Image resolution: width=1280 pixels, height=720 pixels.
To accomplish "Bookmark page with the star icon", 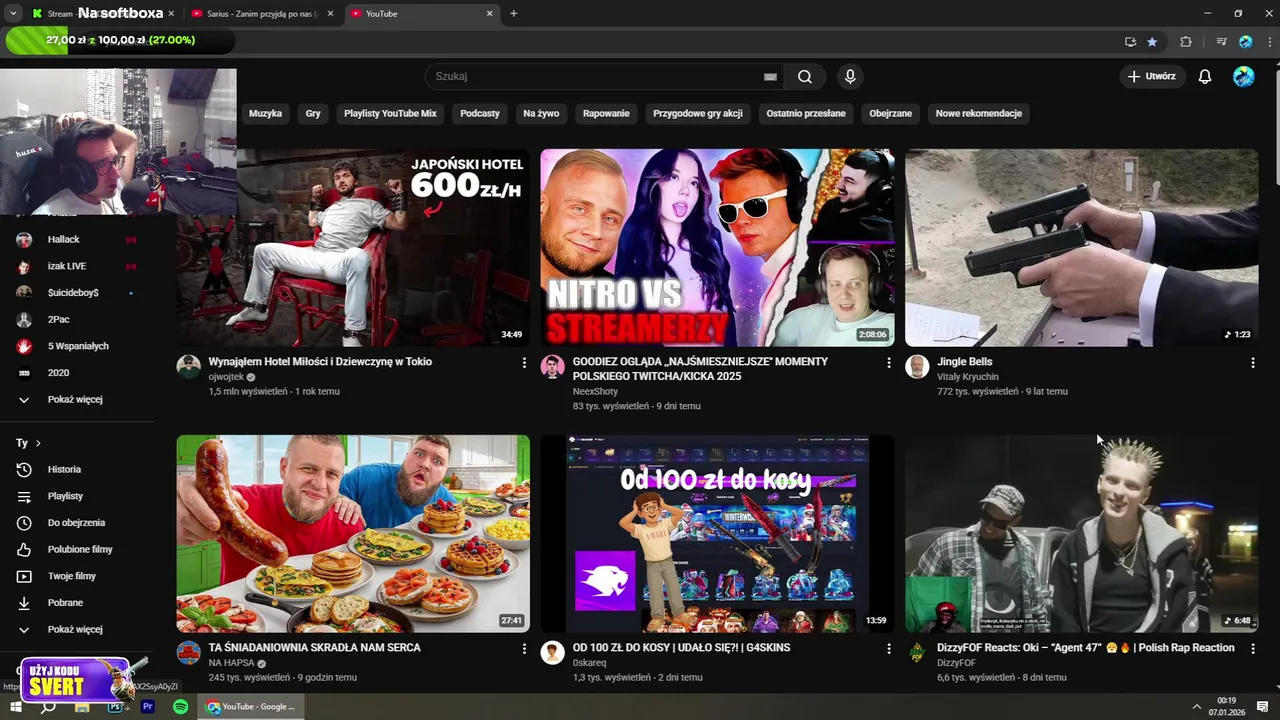I will point(1152,42).
